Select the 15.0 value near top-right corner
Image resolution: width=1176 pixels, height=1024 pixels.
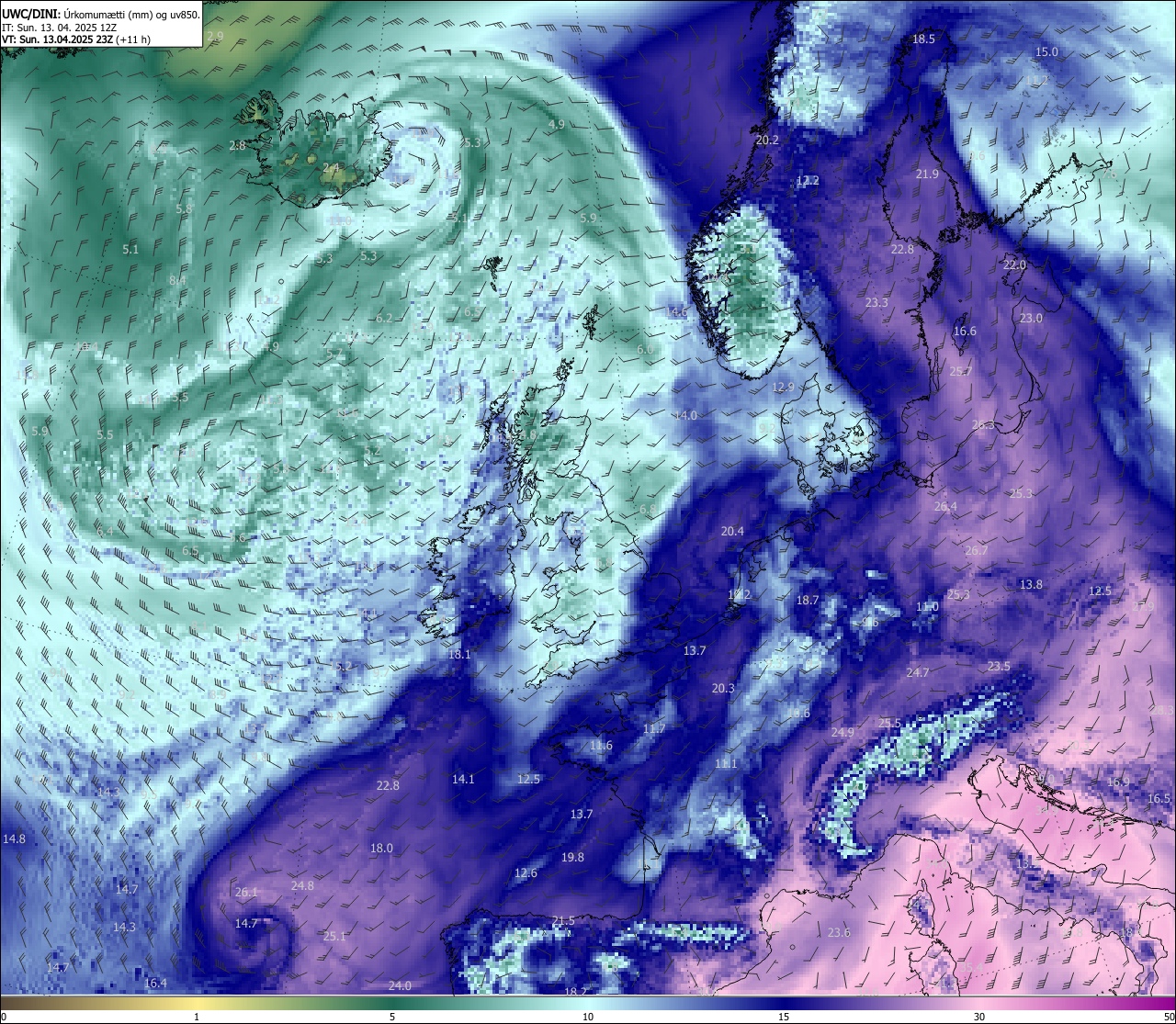[x=1047, y=51]
